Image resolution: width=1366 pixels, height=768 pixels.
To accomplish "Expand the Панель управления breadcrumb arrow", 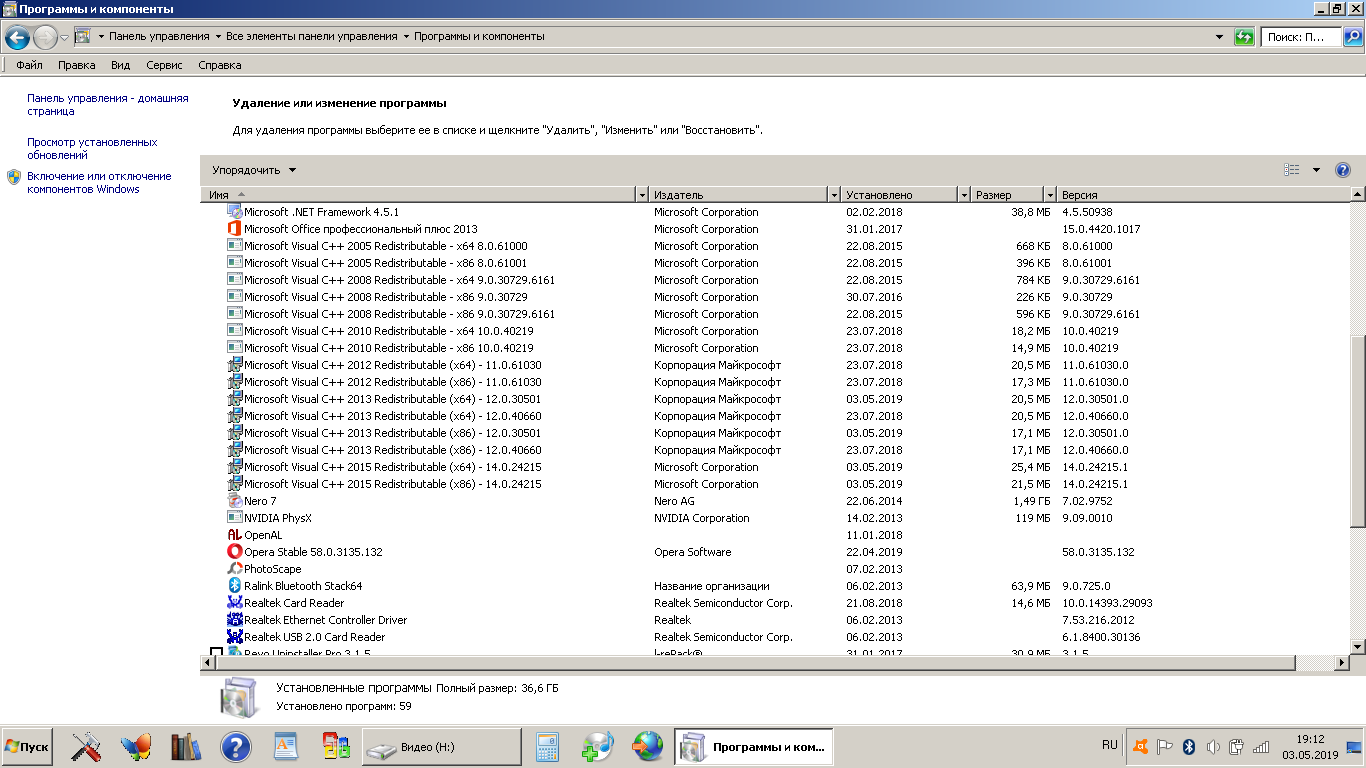I will (218, 37).
